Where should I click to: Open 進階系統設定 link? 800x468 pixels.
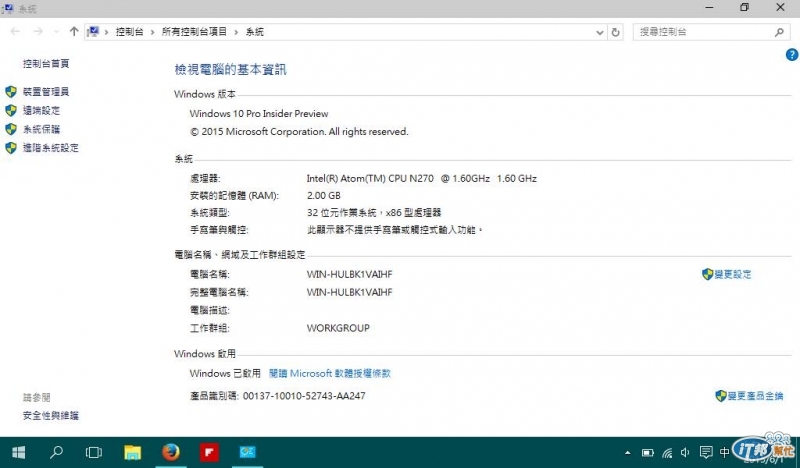(x=51, y=148)
